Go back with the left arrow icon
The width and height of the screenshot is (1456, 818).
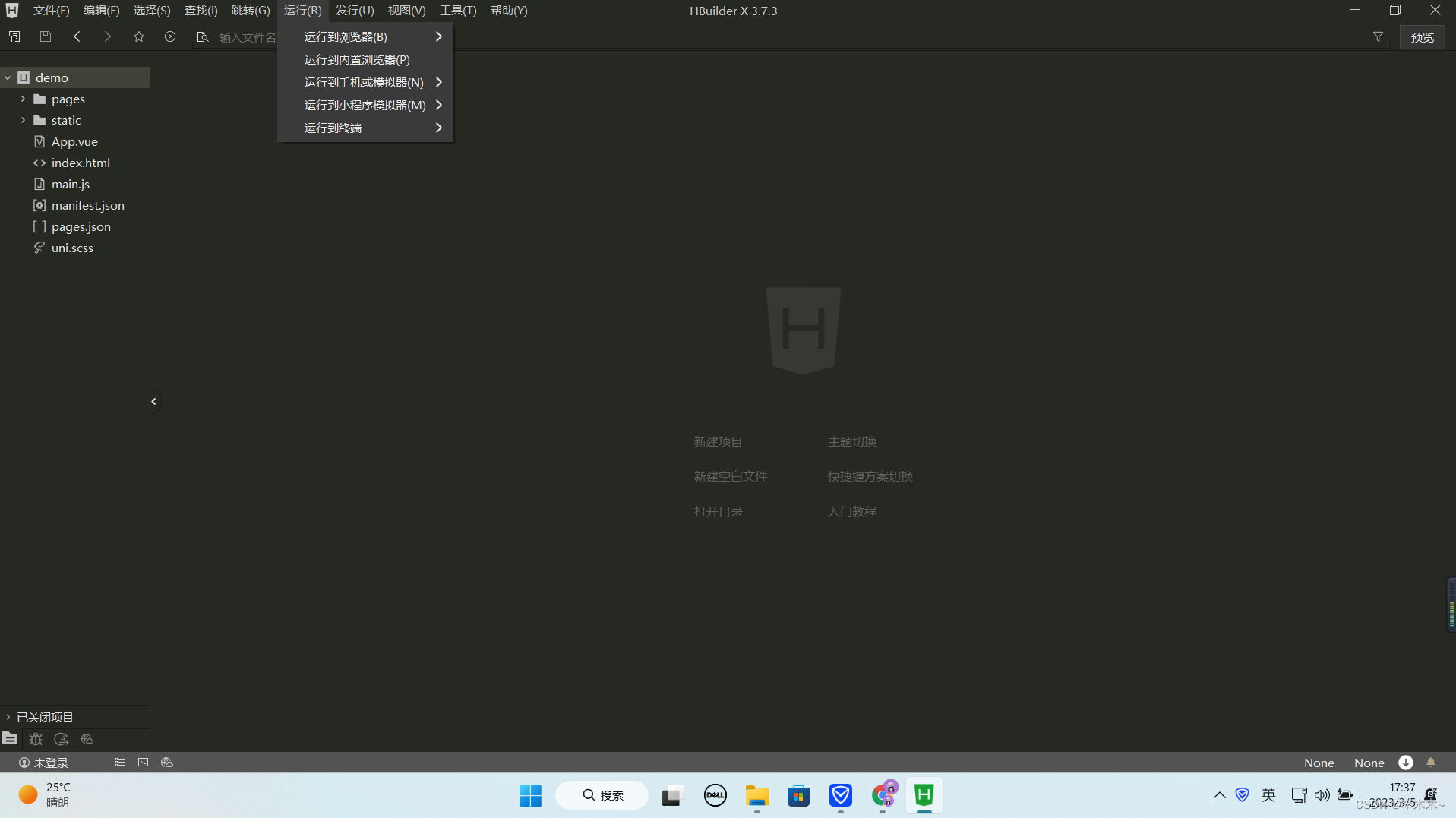(77, 36)
